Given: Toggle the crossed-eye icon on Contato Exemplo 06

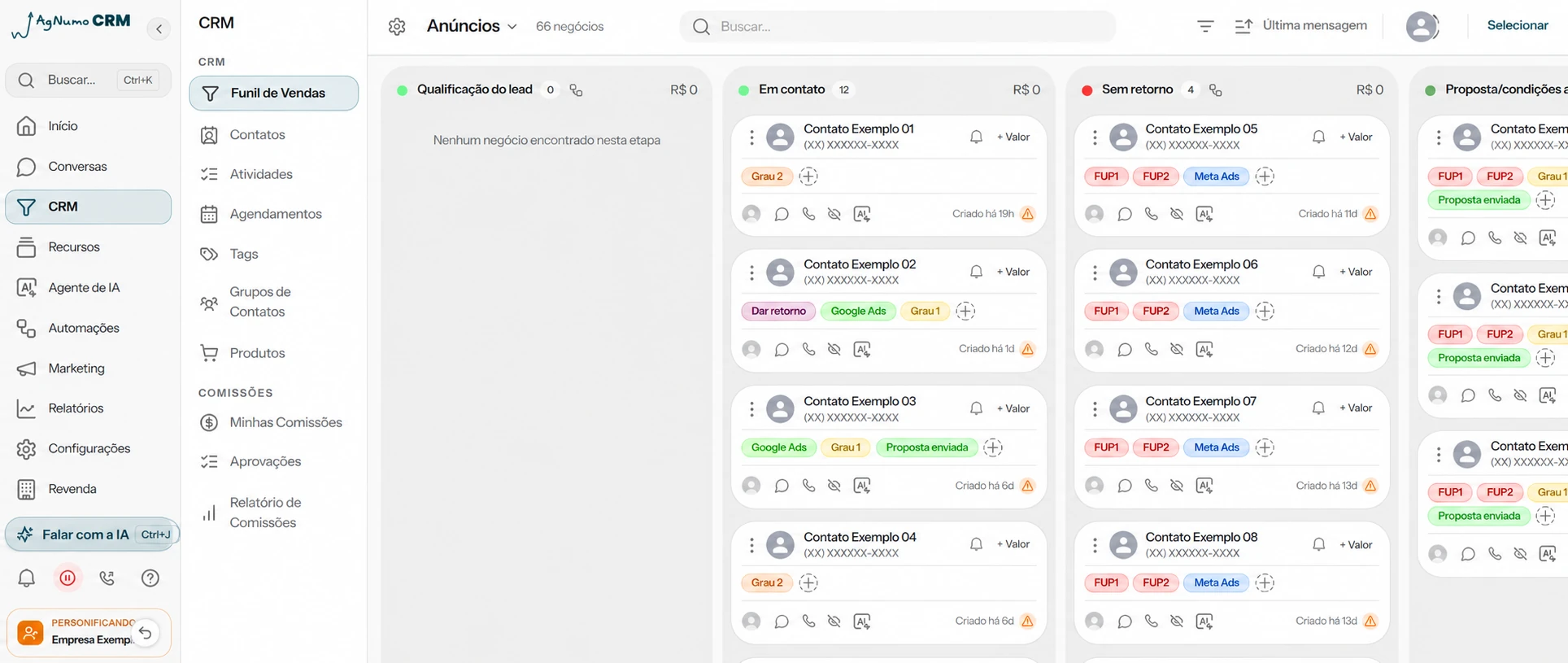Looking at the screenshot, I should (x=1177, y=349).
